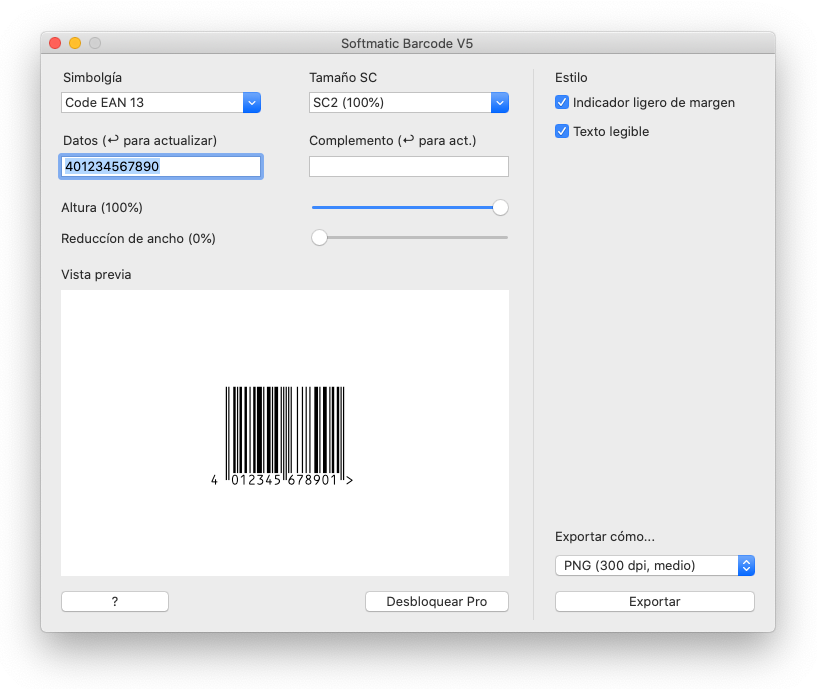Click the Estilo section heading

(571, 78)
